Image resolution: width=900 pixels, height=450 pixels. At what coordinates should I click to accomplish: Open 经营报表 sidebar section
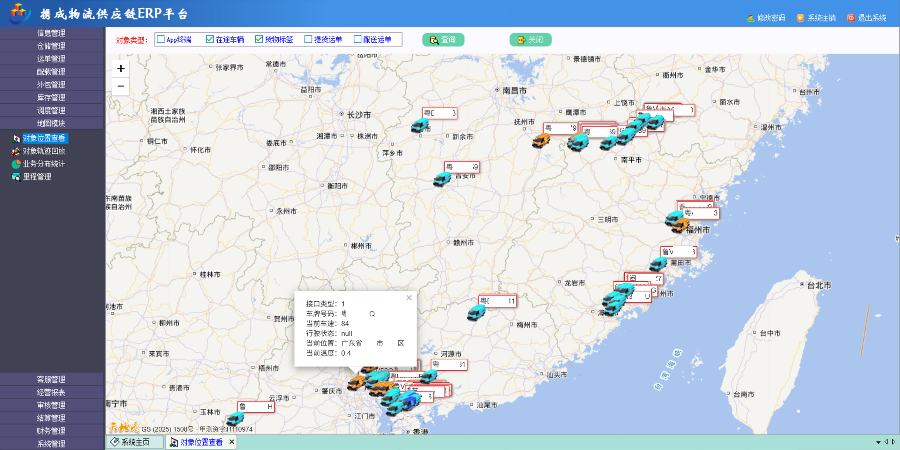point(52,393)
